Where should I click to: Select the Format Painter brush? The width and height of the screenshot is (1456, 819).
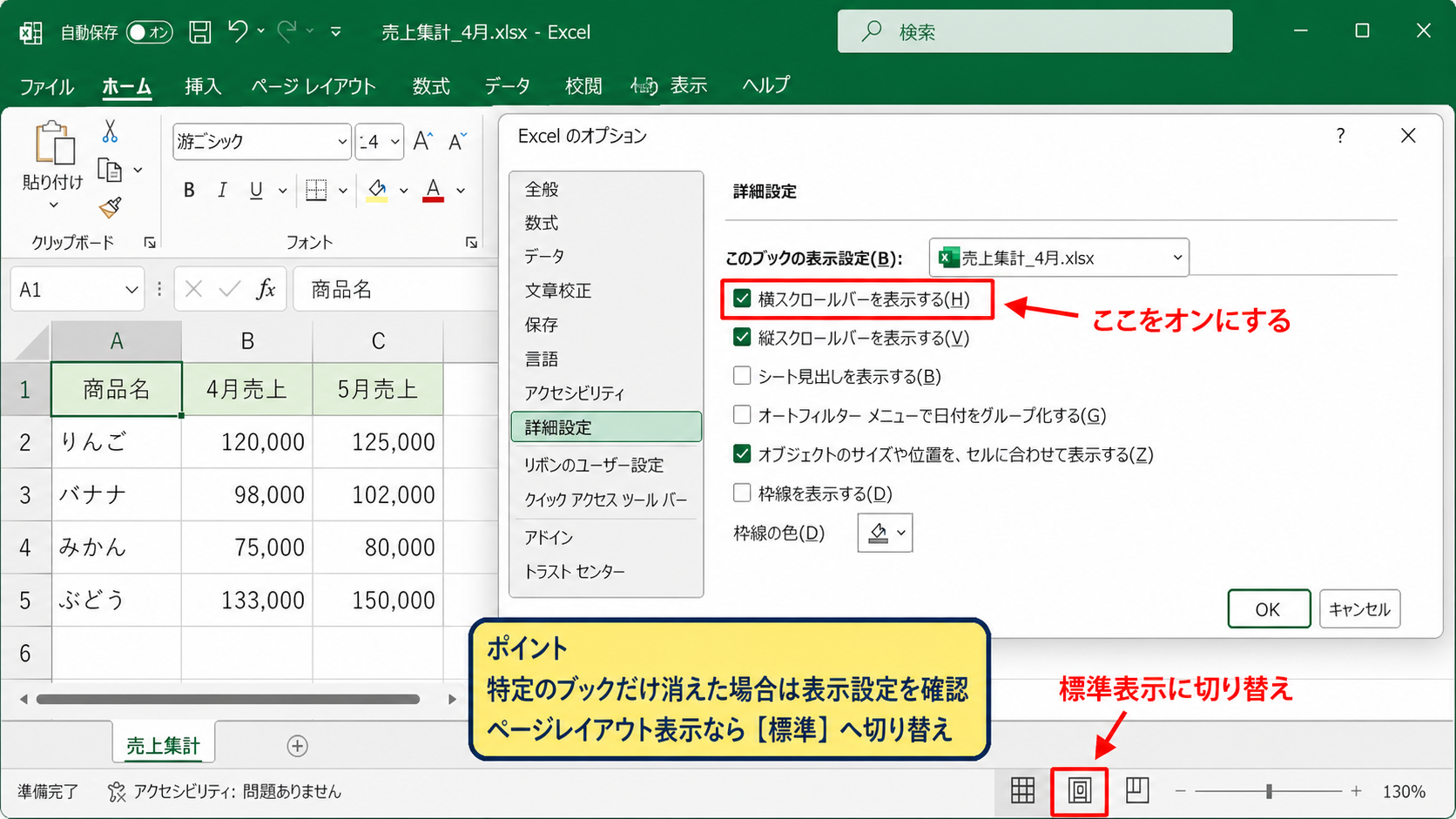pos(110,207)
